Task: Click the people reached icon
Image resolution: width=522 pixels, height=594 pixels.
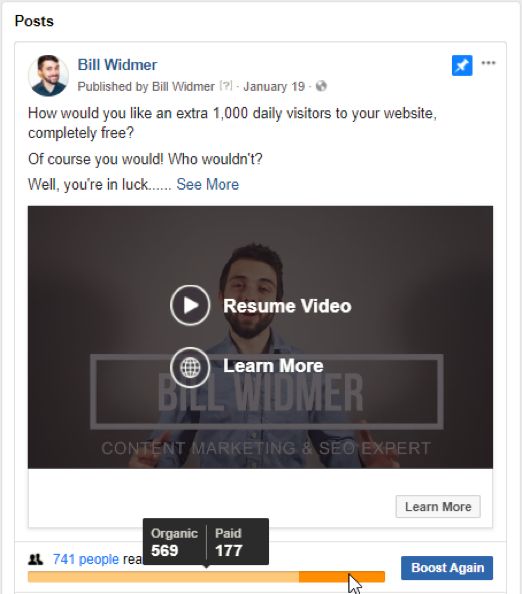Action: [36, 559]
